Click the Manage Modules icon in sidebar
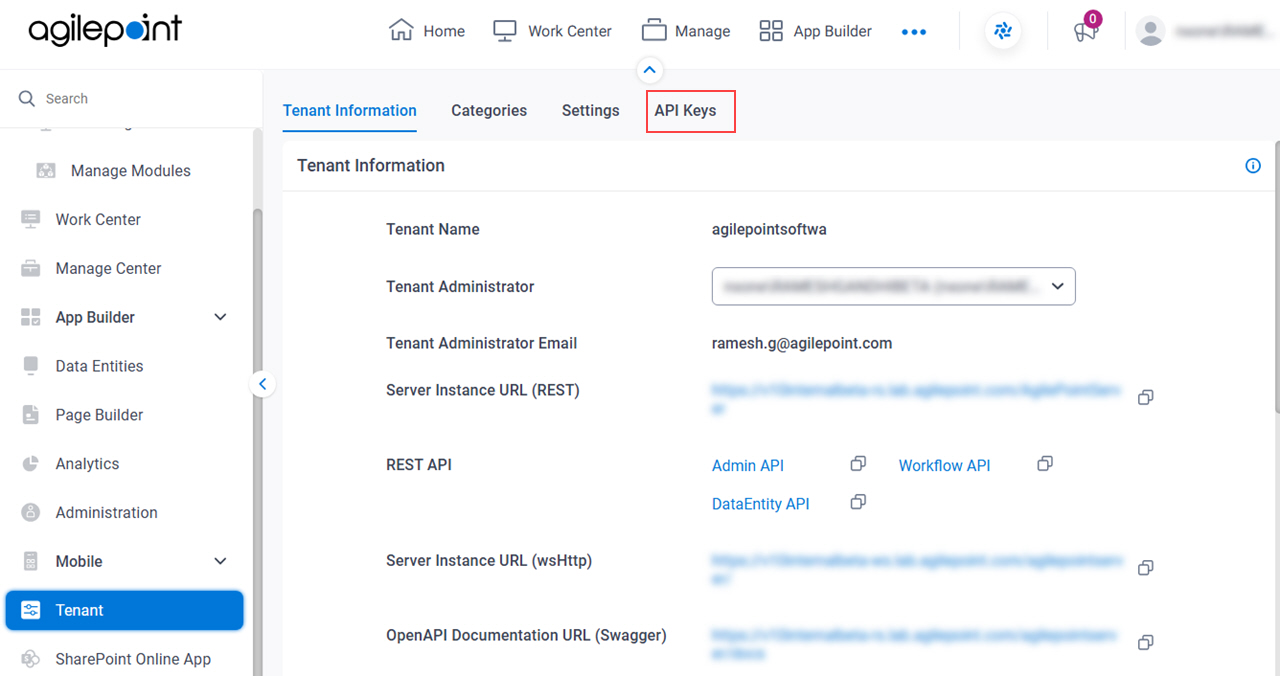 [x=46, y=171]
